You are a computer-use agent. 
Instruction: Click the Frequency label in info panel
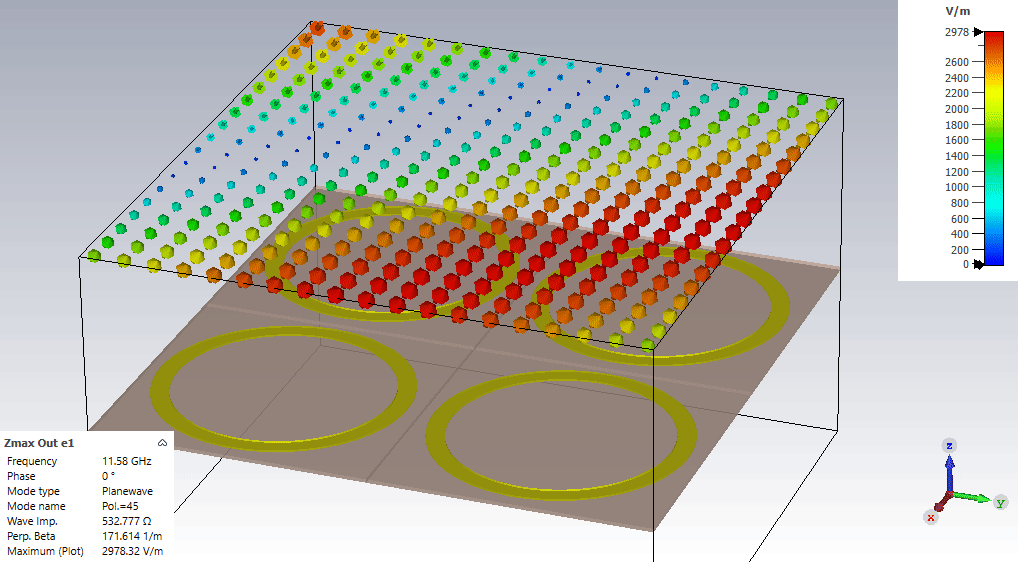pos(32,461)
